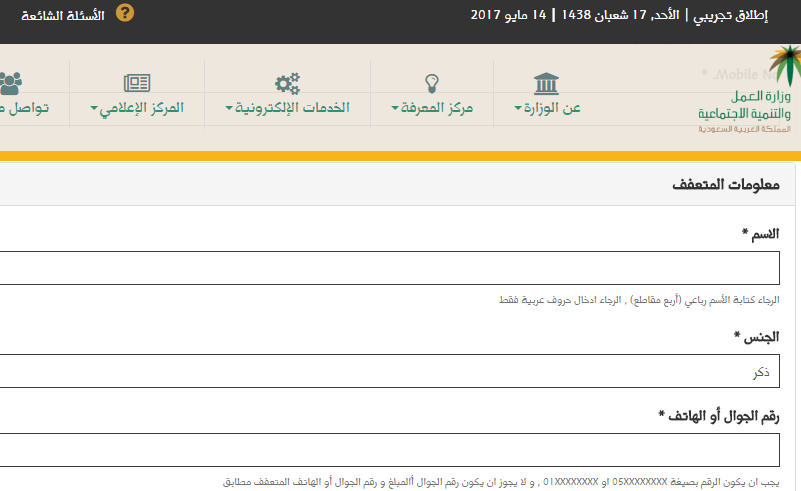This screenshot has height=491, width=801.
Task: Open the الخدمات الإلكترونية menu
Action: pyautogui.click(x=292, y=108)
